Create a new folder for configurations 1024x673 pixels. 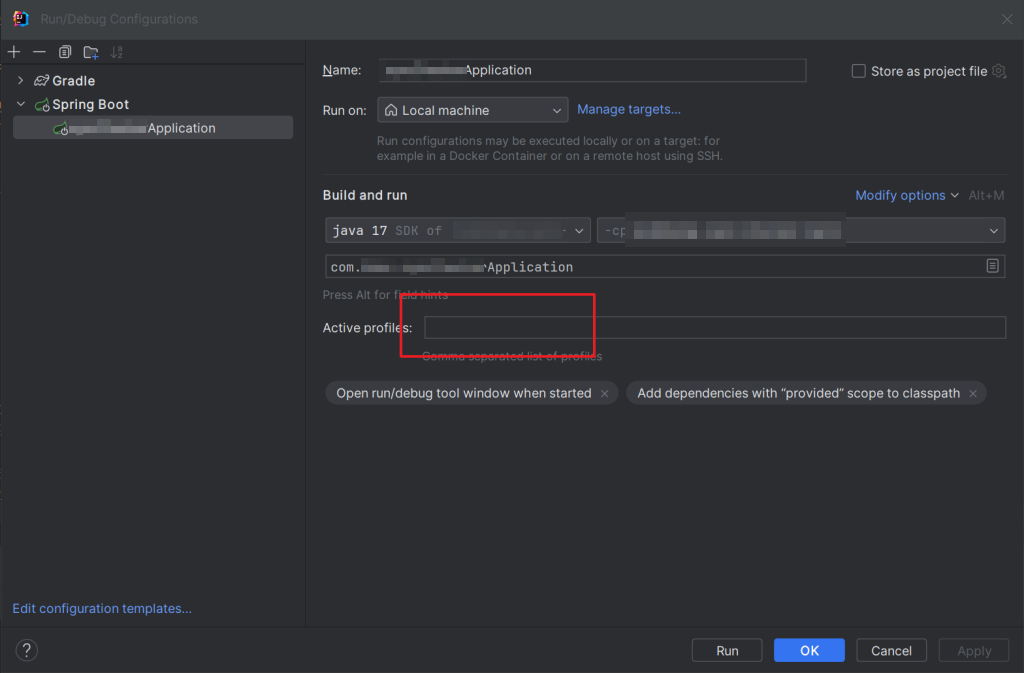(90, 51)
